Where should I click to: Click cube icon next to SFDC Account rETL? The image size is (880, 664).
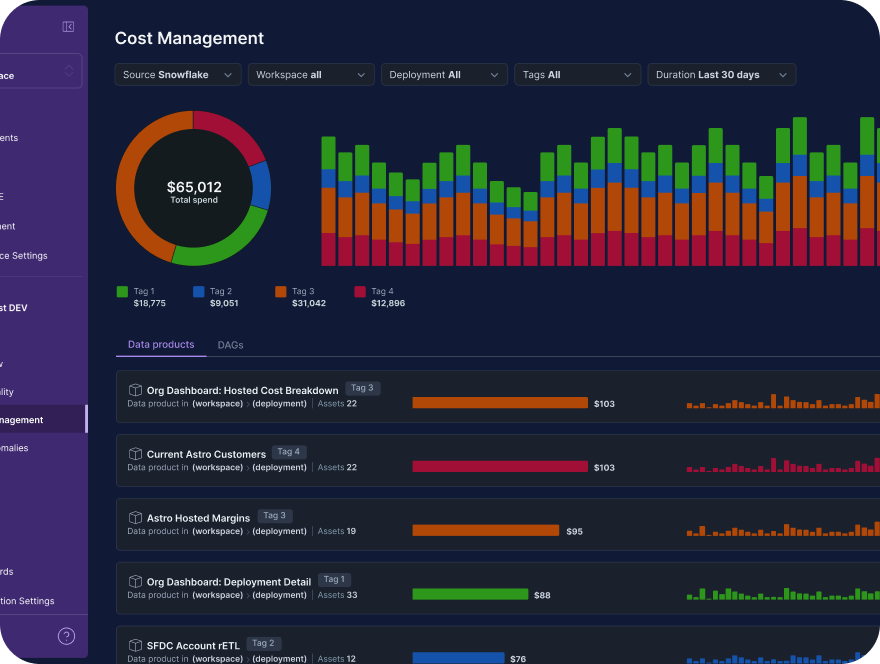click(135, 646)
